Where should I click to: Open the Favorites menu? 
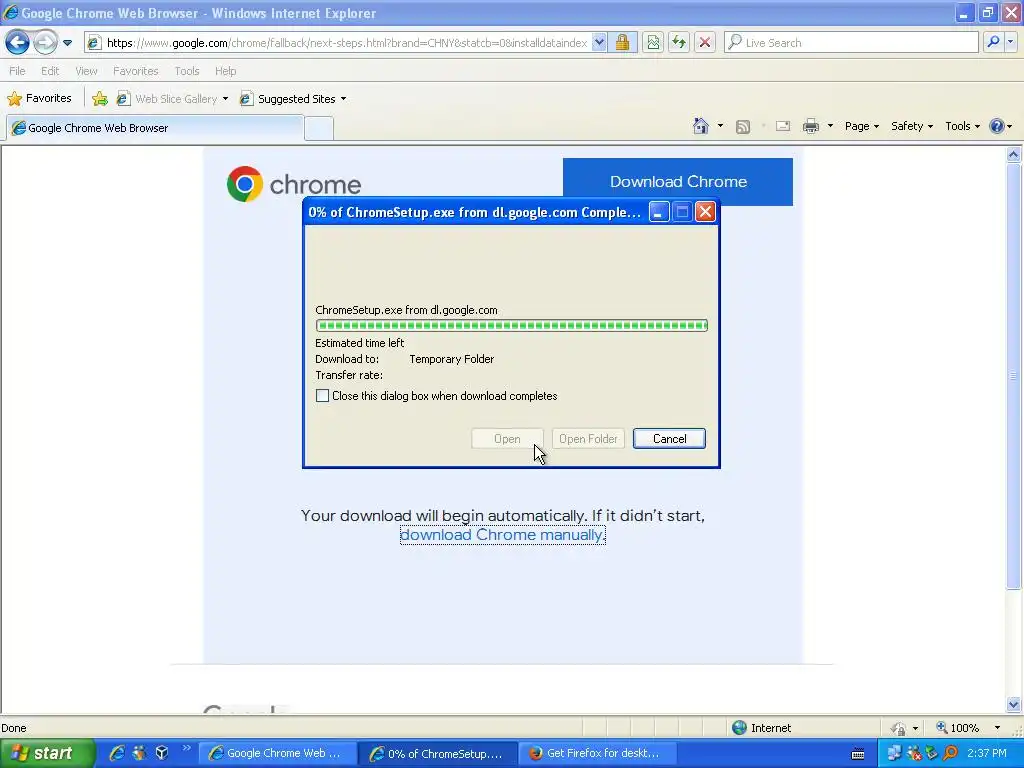pyautogui.click(x=135, y=71)
